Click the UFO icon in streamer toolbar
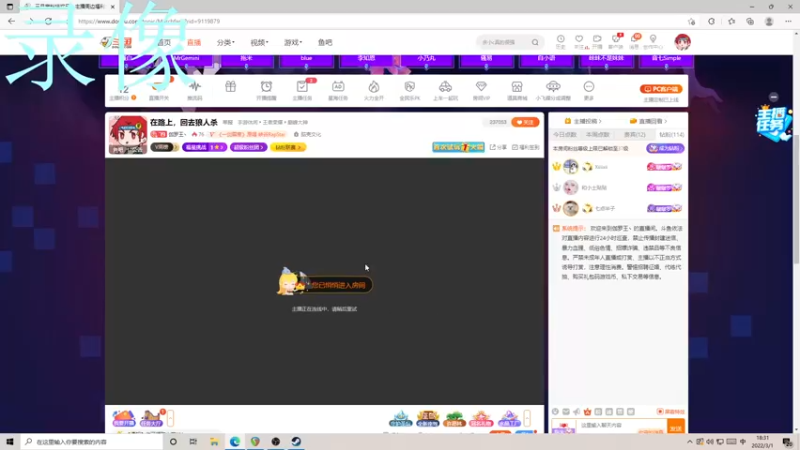This screenshot has height=450, width=800. [x=553, y=87]
